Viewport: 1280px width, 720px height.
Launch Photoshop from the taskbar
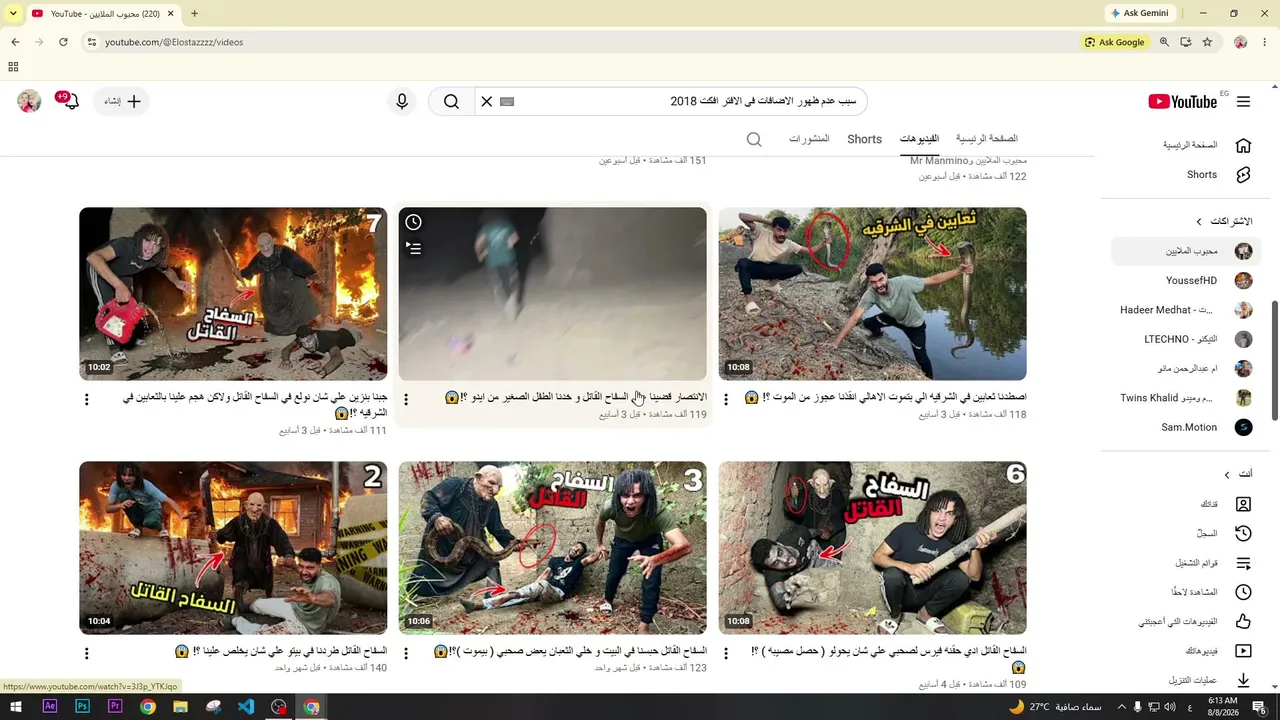[82, 707]
